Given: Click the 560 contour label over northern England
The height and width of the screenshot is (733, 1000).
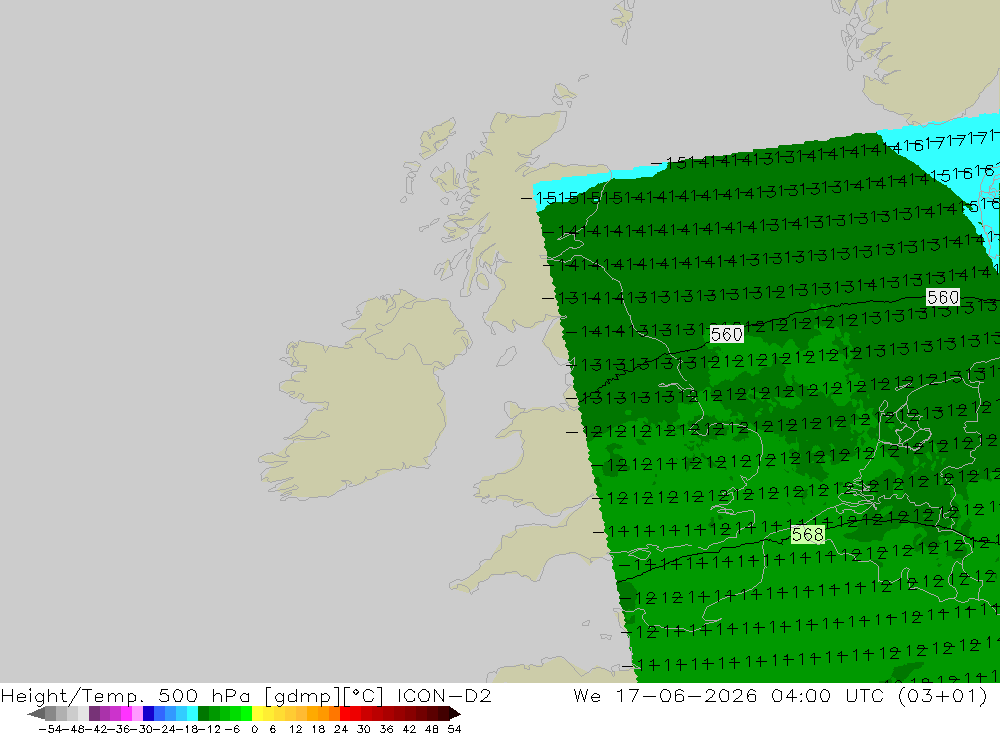Looking at the screenshot, I should pos(726,334).
